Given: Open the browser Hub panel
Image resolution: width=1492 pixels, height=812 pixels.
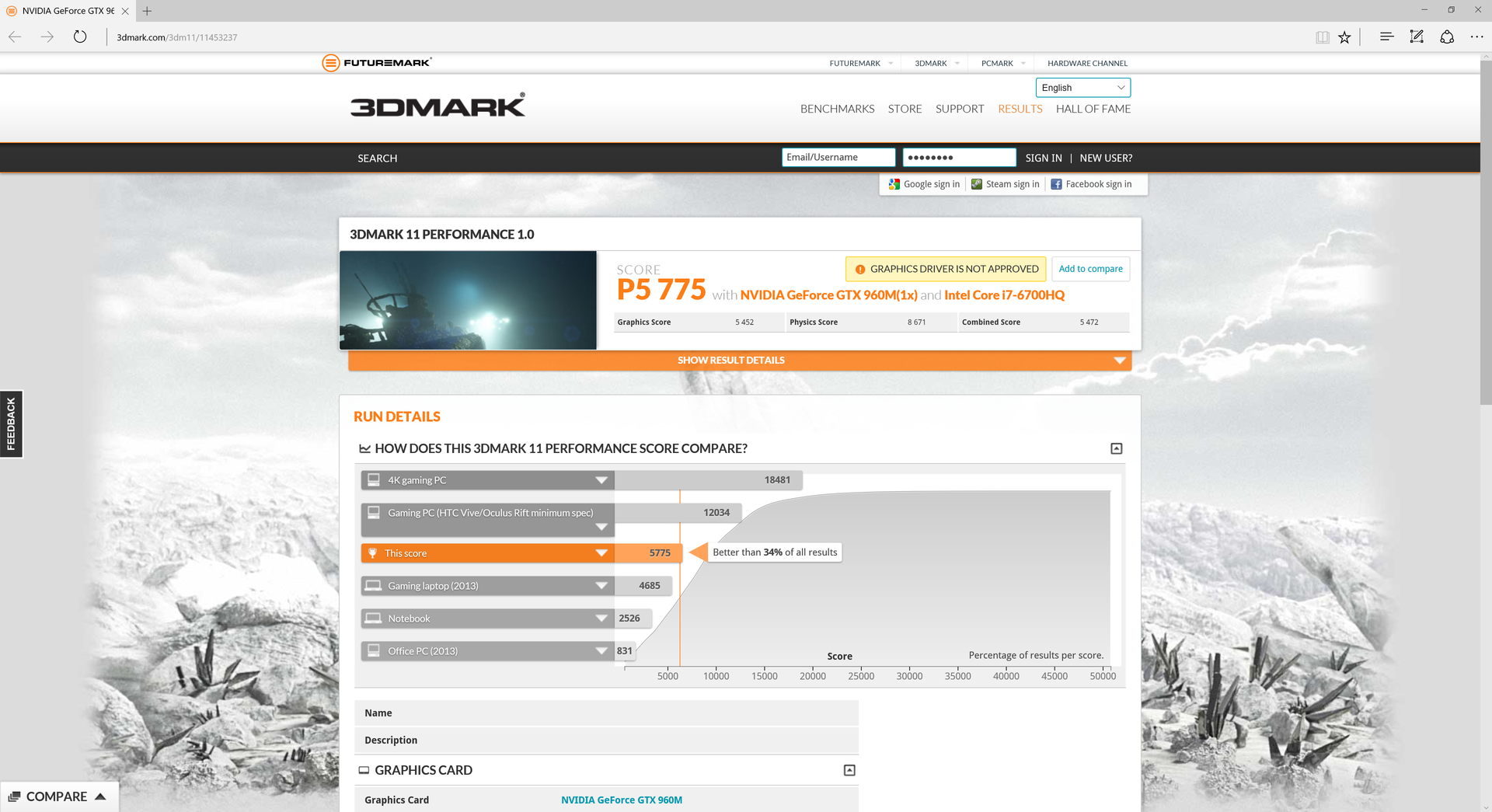Looking at the screenshot, I should 1386,37.
